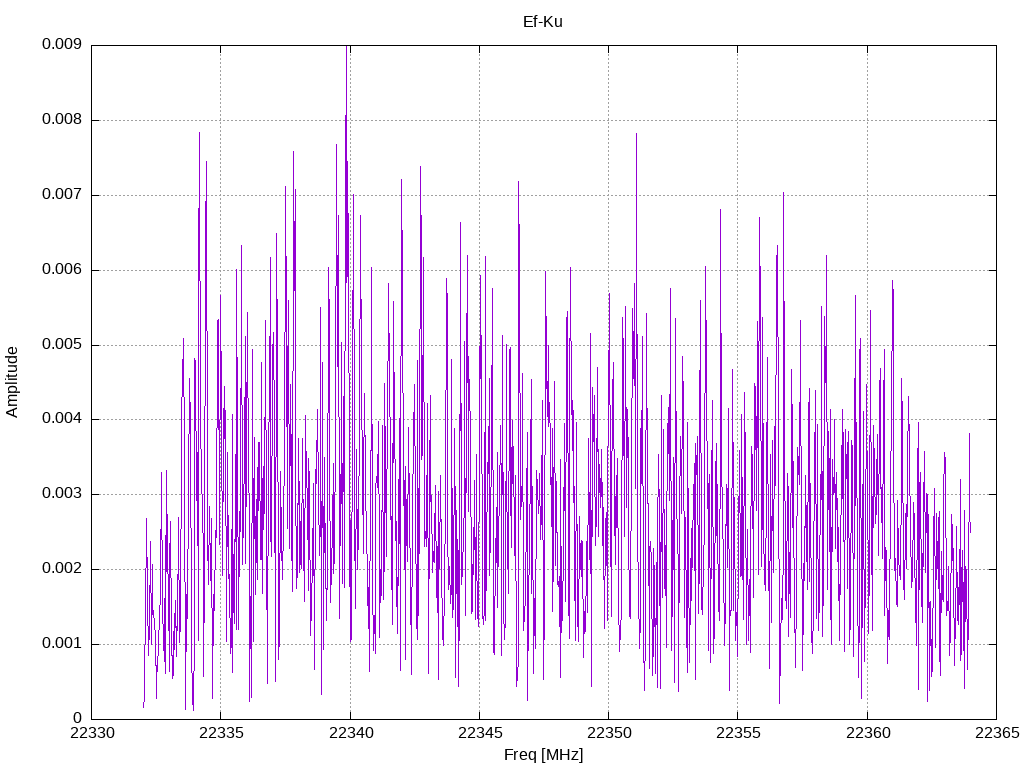The image size is (1024, 768).
Task: Click the 0.004 y-axis tick label
Action: [62, 418]
